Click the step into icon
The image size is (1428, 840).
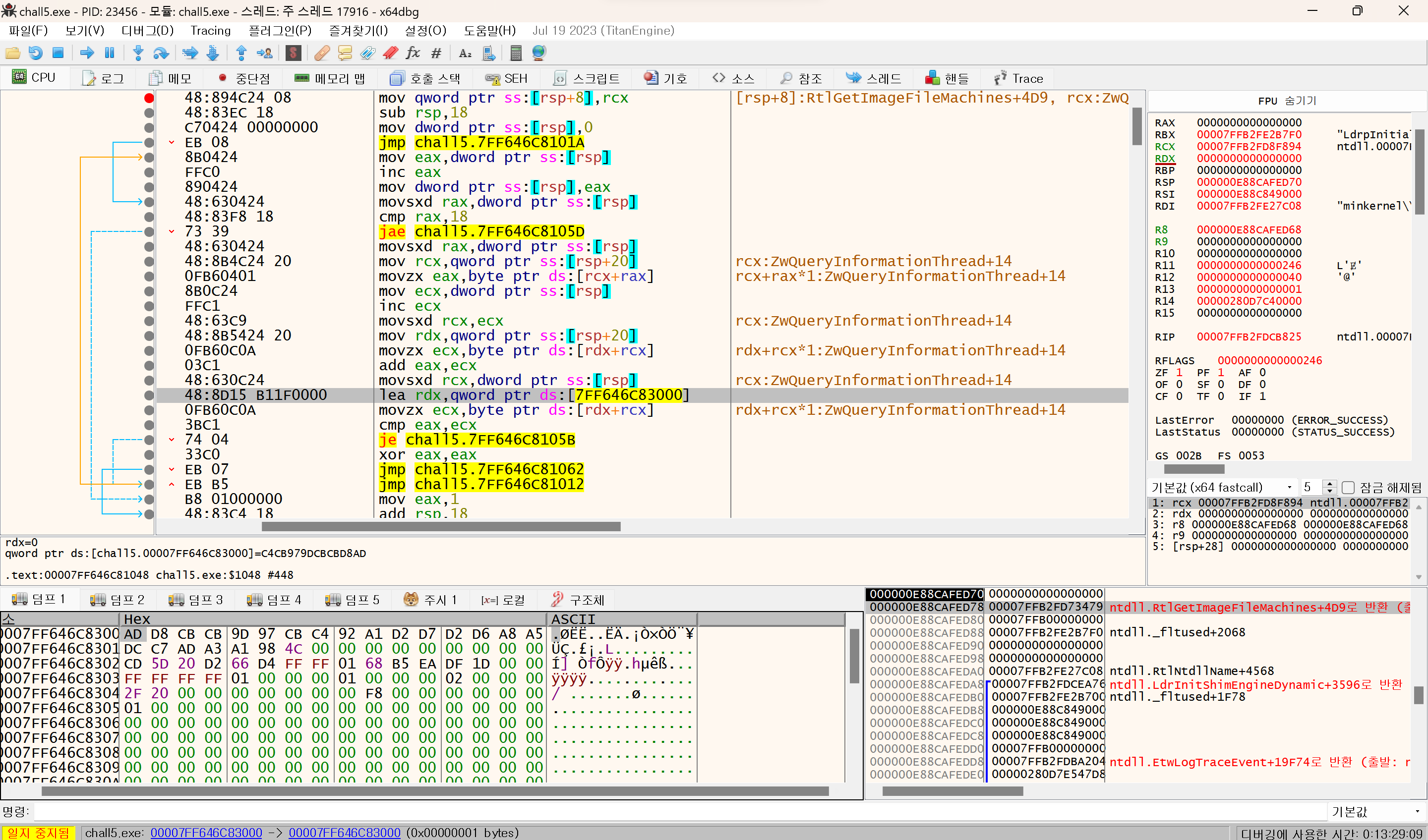click(x=138, y=53)
